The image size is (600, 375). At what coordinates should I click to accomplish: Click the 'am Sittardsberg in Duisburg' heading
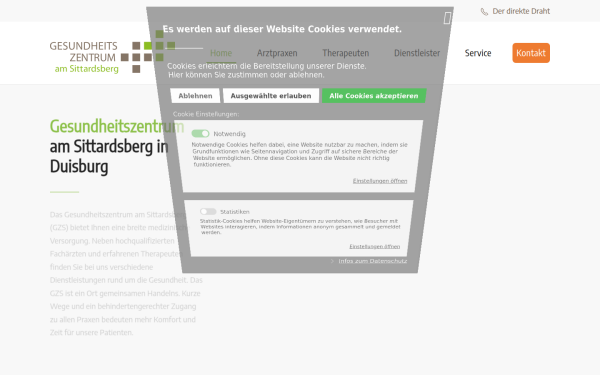[109, 156]
